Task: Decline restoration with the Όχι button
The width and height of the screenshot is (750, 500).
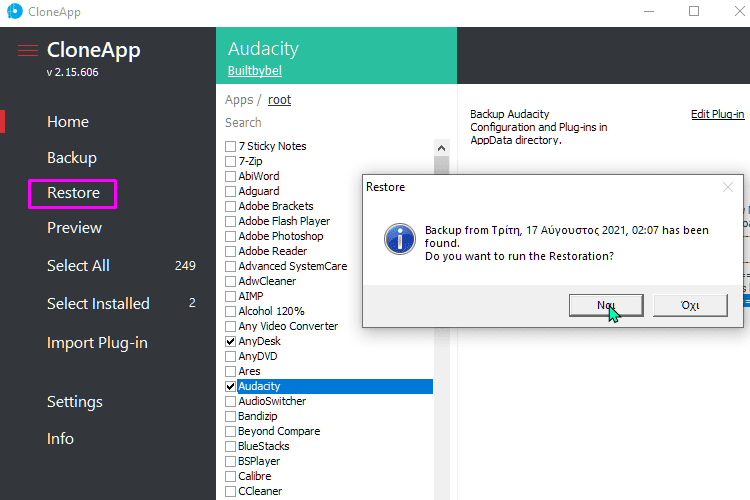Action: tap(690, 305)
